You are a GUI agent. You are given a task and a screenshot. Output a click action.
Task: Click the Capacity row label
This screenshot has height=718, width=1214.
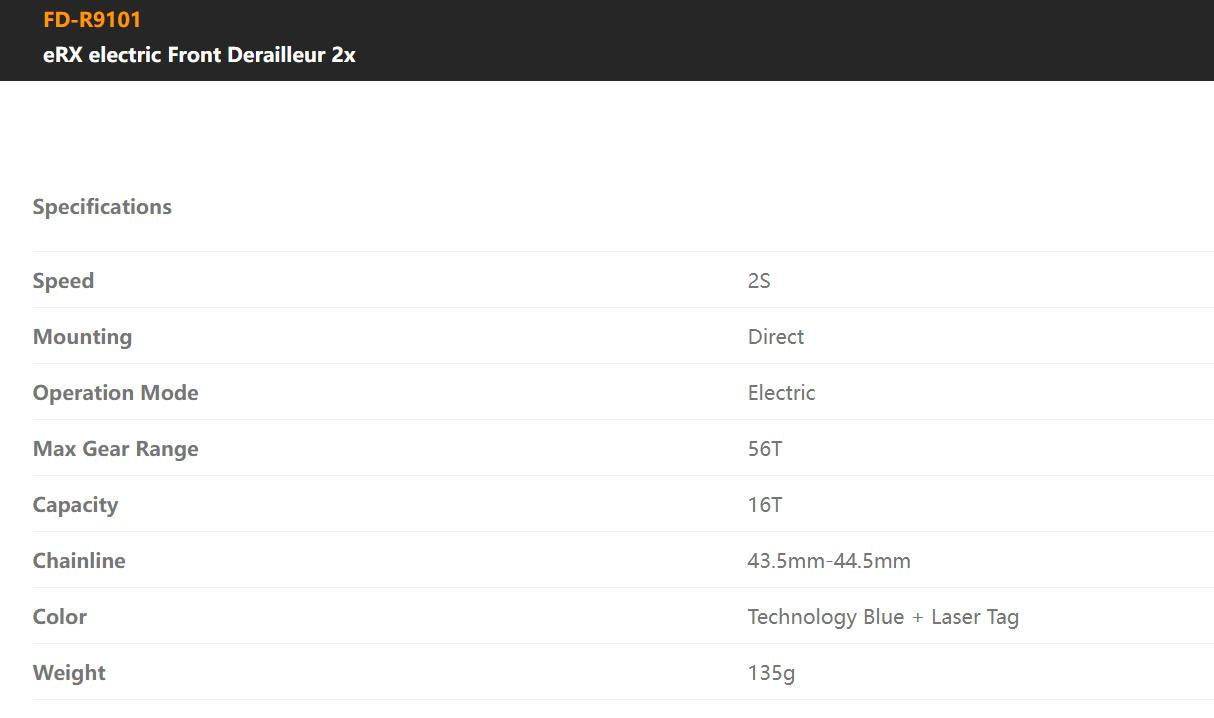tap(75, 505)
